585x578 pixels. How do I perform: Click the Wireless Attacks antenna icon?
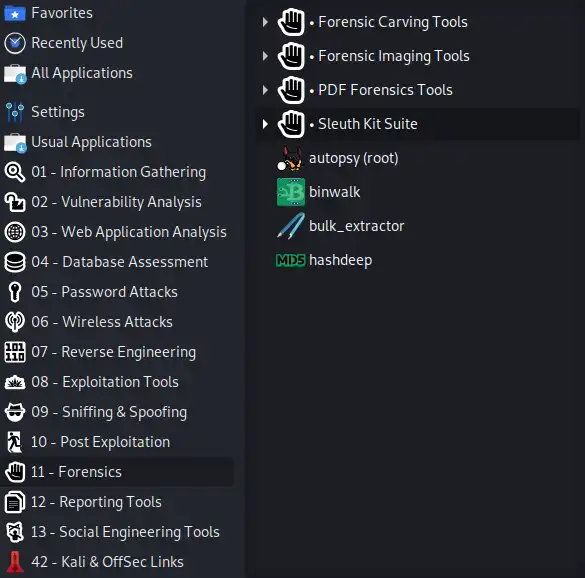(x=15, y=322)
